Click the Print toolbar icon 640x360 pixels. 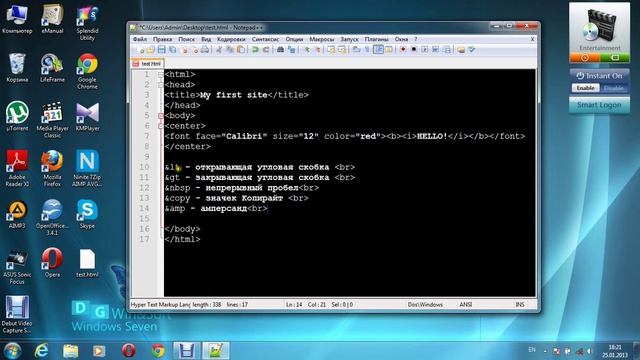[204, 49]
